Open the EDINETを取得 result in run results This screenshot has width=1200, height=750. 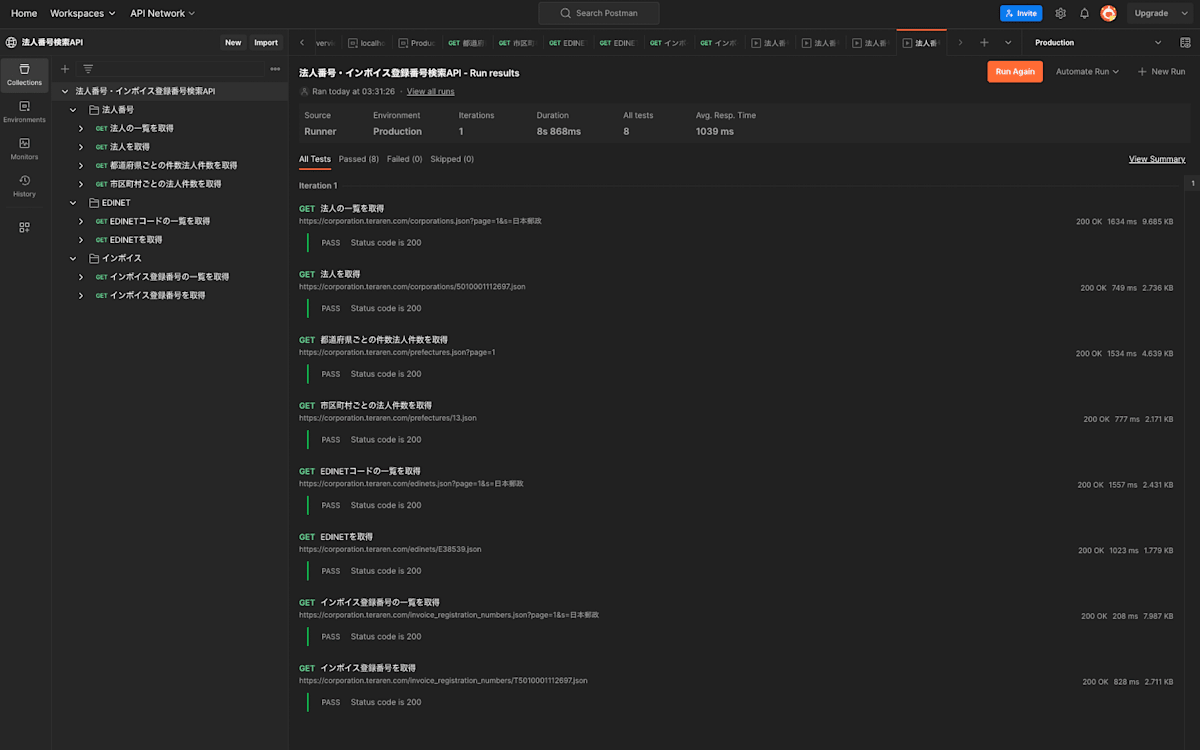click(346, 537)
